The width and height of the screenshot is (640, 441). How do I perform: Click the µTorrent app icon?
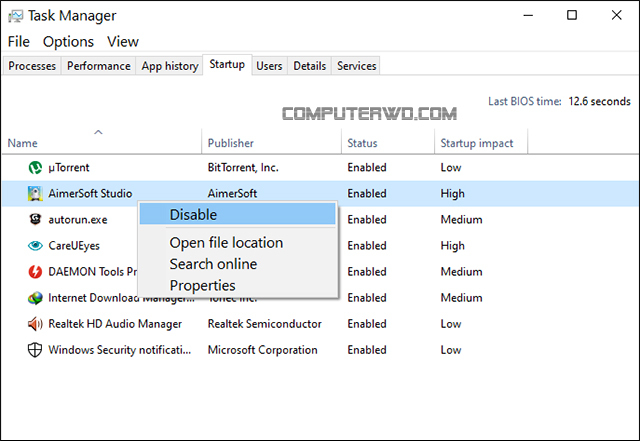pyautogui.click(x=35, y=167)
